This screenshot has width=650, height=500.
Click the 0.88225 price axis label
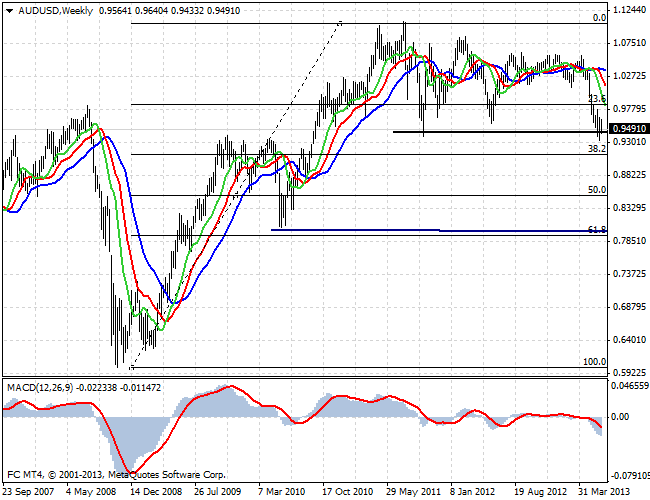[x=629, y=175]
